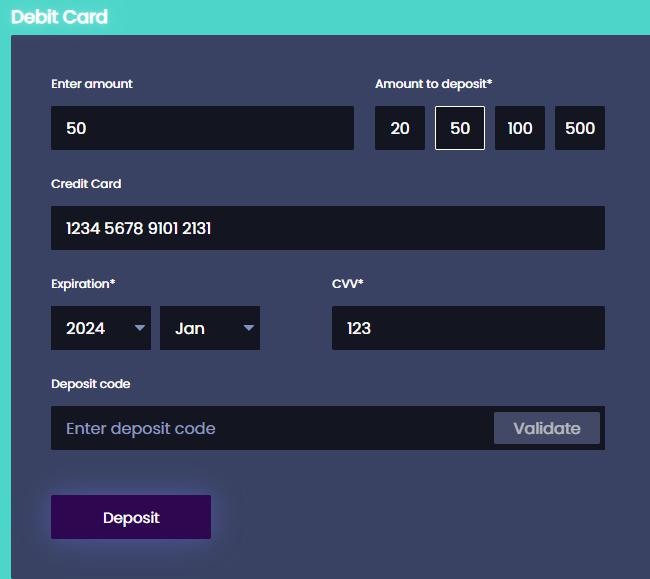Select the 20 deposit amount option

pyautogui.click(x=400, y=128)
